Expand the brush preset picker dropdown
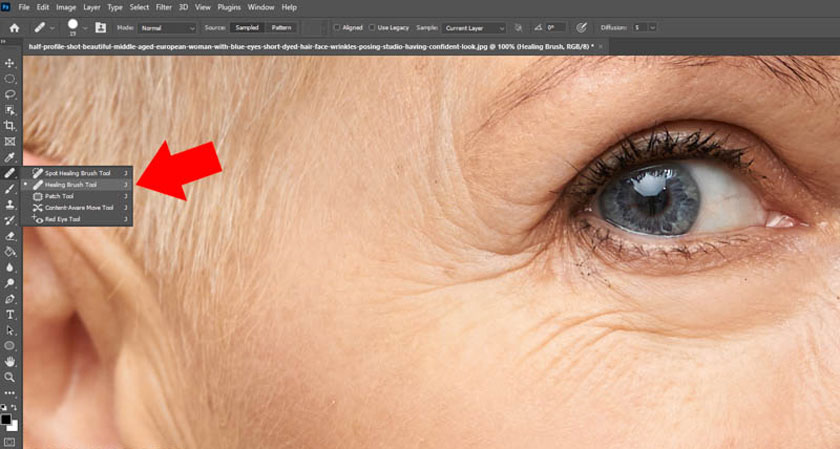 point(85,28)
